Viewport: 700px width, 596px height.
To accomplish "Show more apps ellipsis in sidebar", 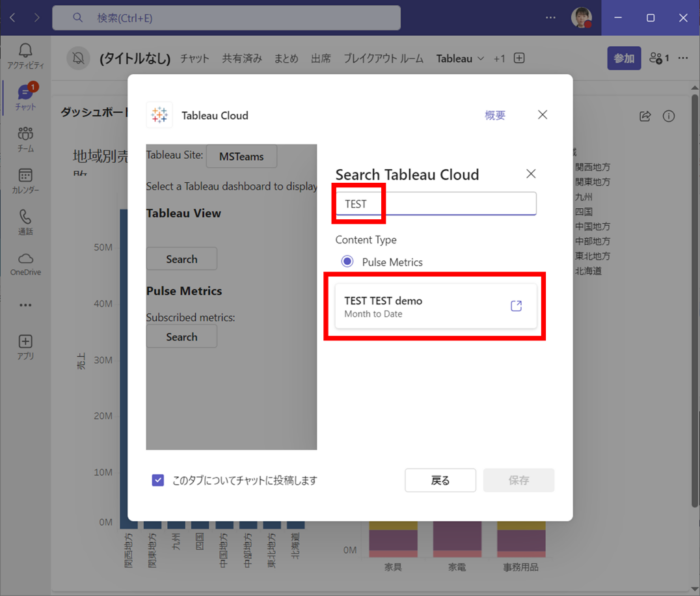I will tap(25, 305).
